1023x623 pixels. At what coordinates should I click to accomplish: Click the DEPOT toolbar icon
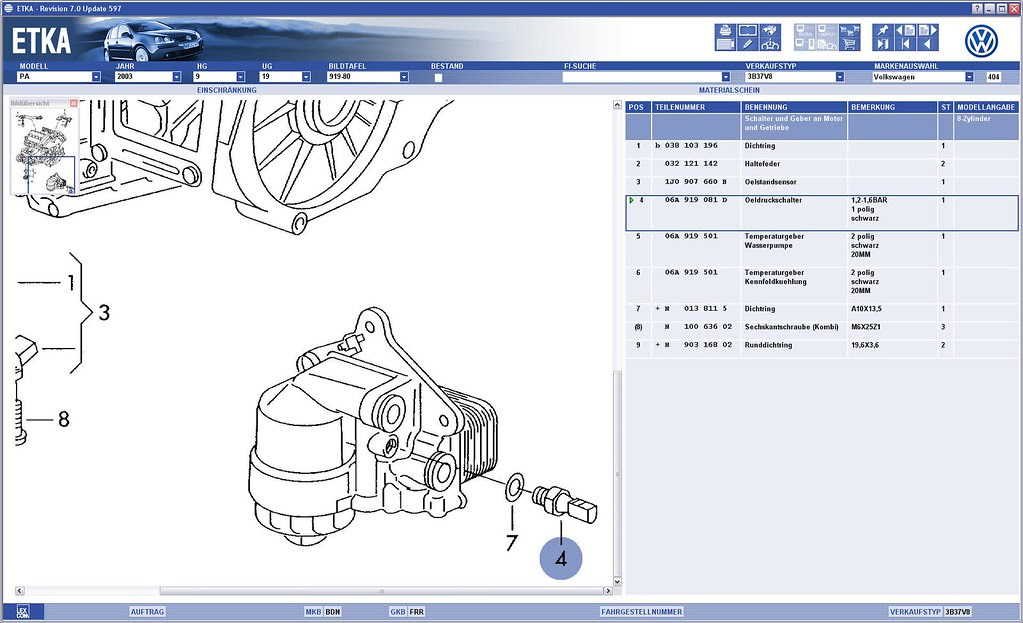[827, 31]
